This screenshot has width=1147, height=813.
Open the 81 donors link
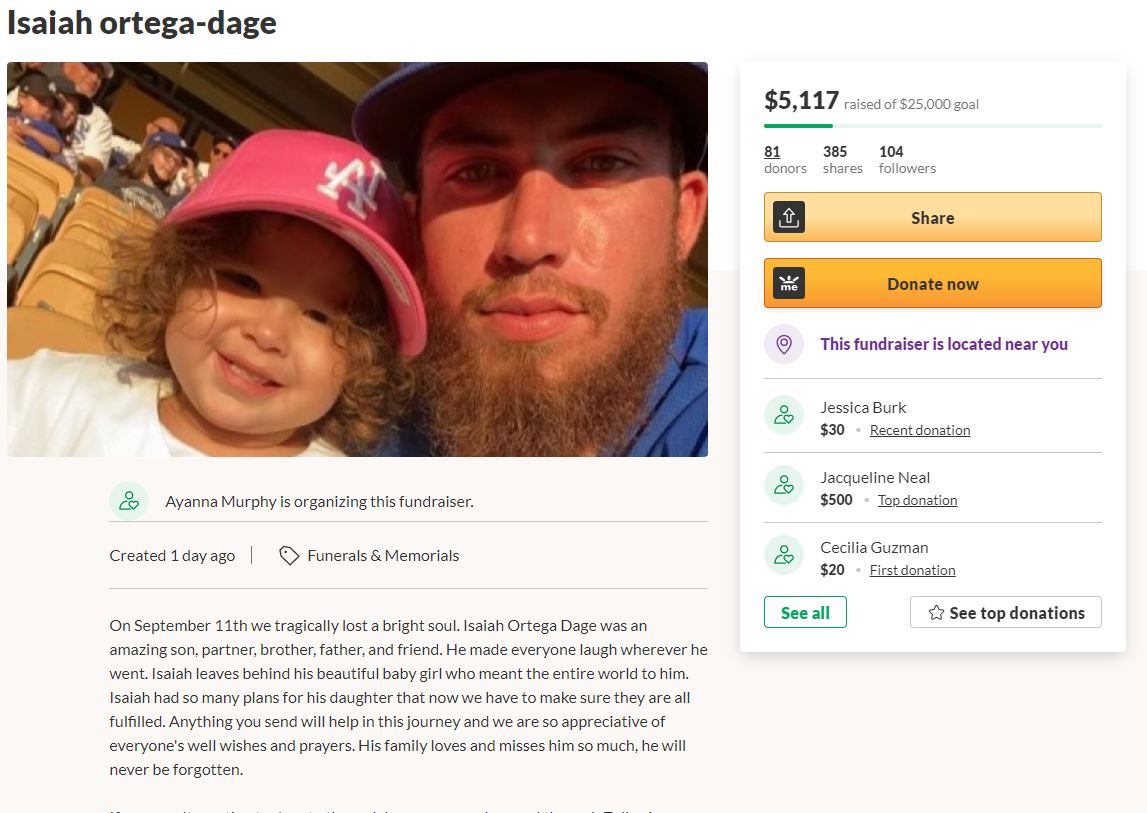[772, 152]
